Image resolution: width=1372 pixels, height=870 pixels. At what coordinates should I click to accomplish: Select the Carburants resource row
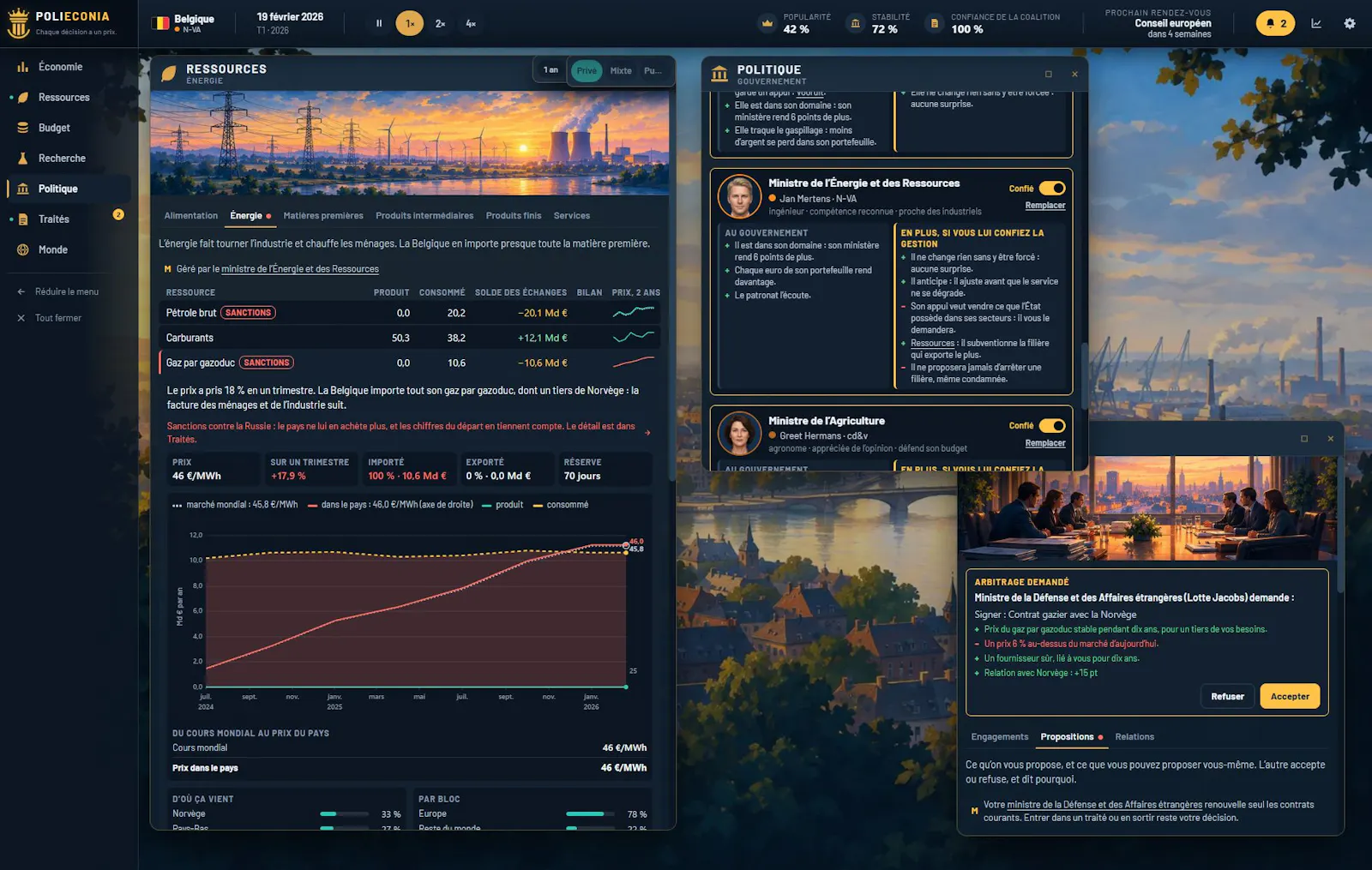tap(411, 338)
